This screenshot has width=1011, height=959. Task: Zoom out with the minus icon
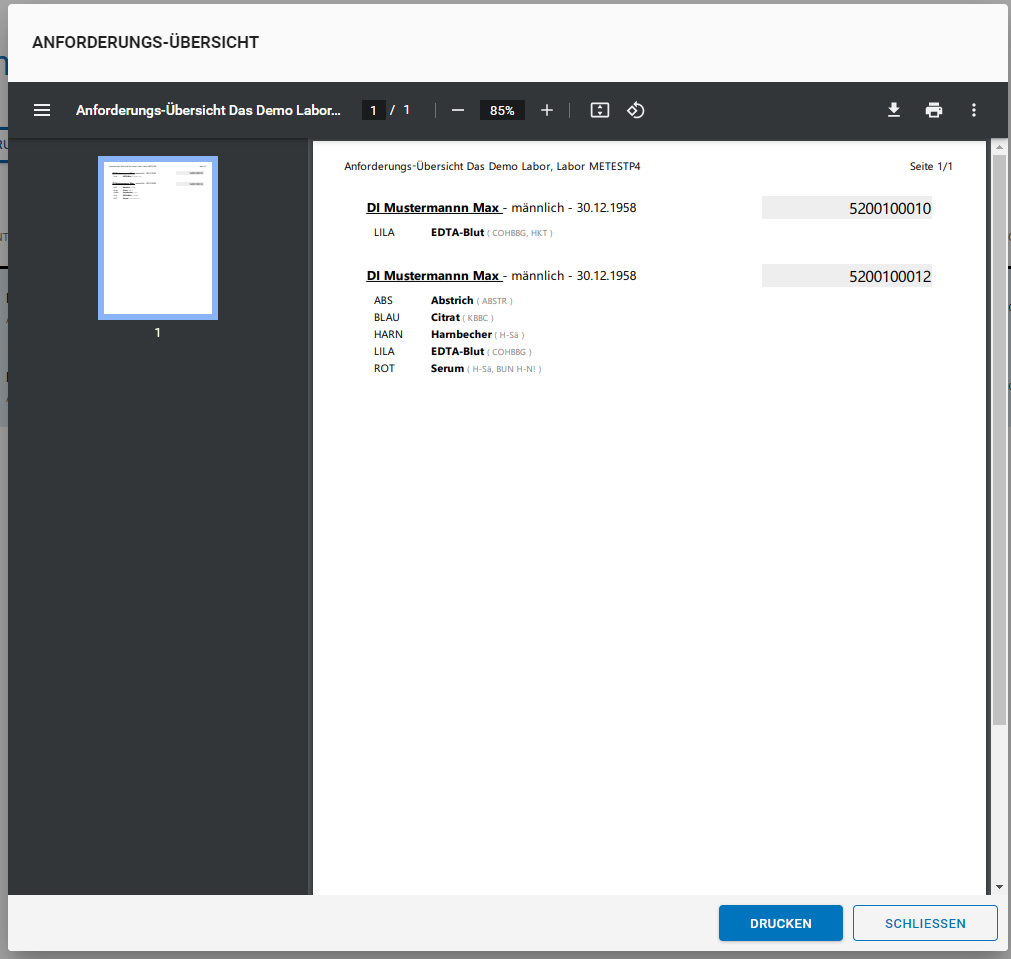tap(458, 110)
